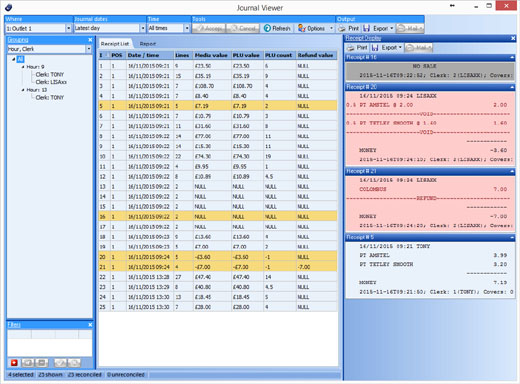Collapse the All tree node
520x384 pixels.
tap(13, 59)
